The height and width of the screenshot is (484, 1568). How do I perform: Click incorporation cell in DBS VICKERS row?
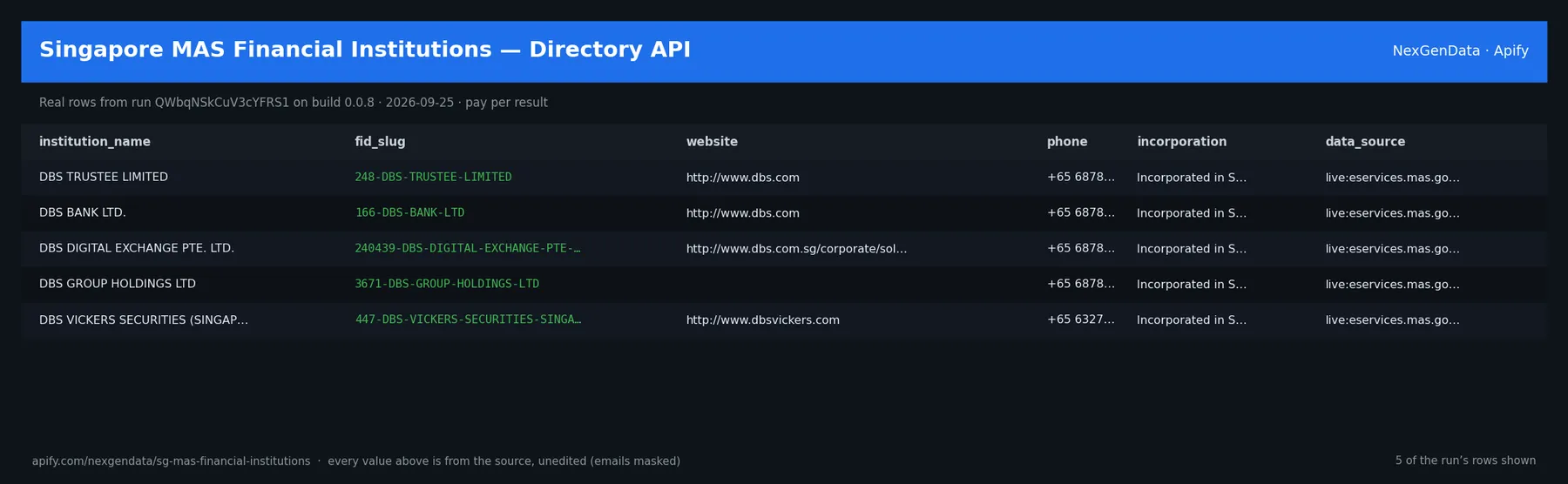pyautogui.click(x=1192, y=320)
